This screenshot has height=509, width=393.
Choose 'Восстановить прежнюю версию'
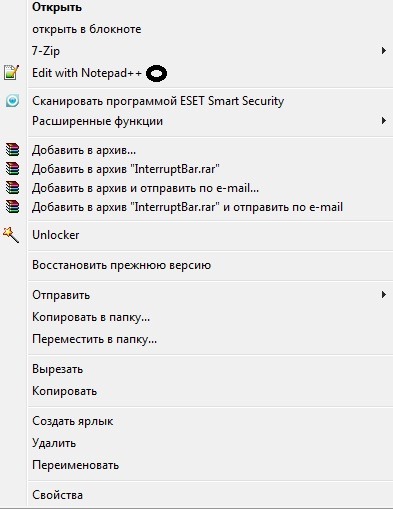pos(121,265)
